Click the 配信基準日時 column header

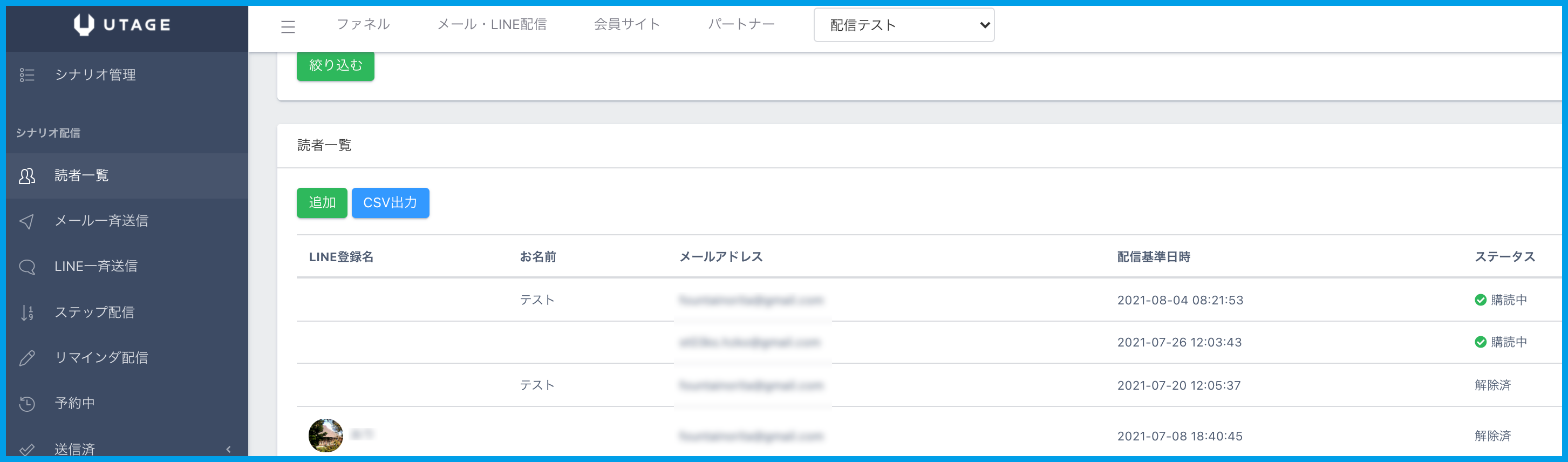[x=1153, y=257]
